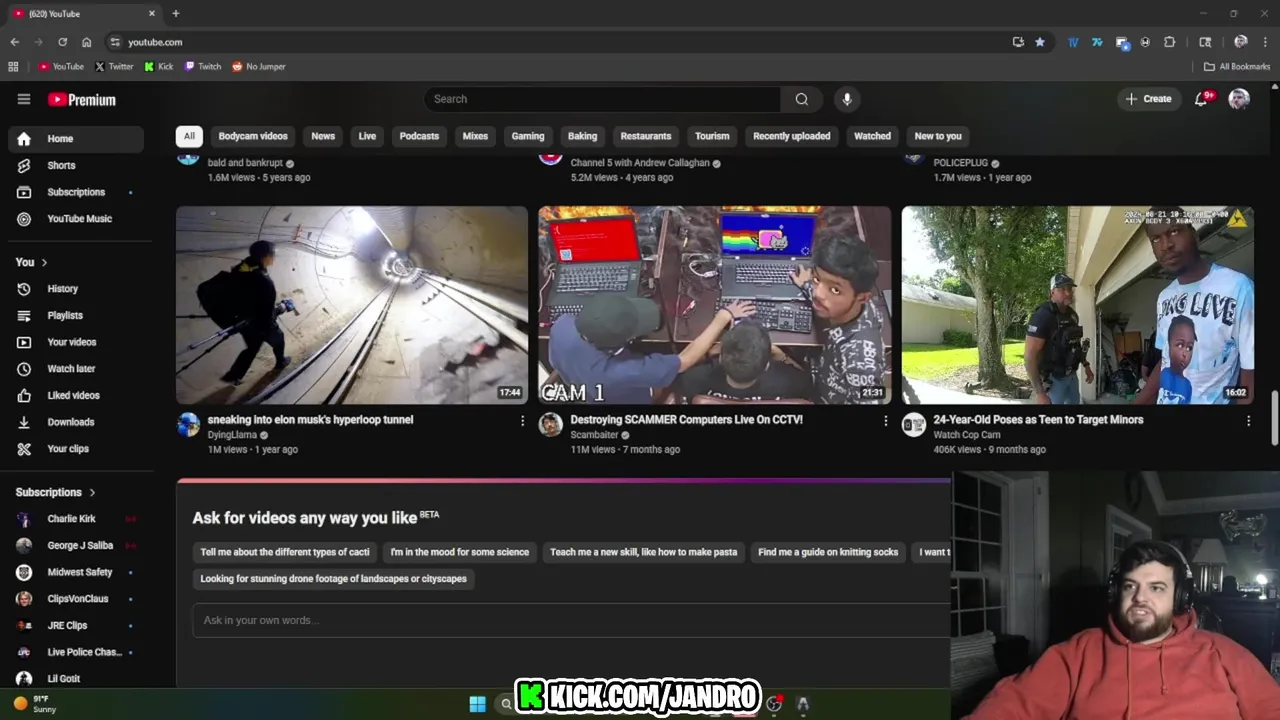Open Liked videos
1280x720 pixels.
coord(76,395)
